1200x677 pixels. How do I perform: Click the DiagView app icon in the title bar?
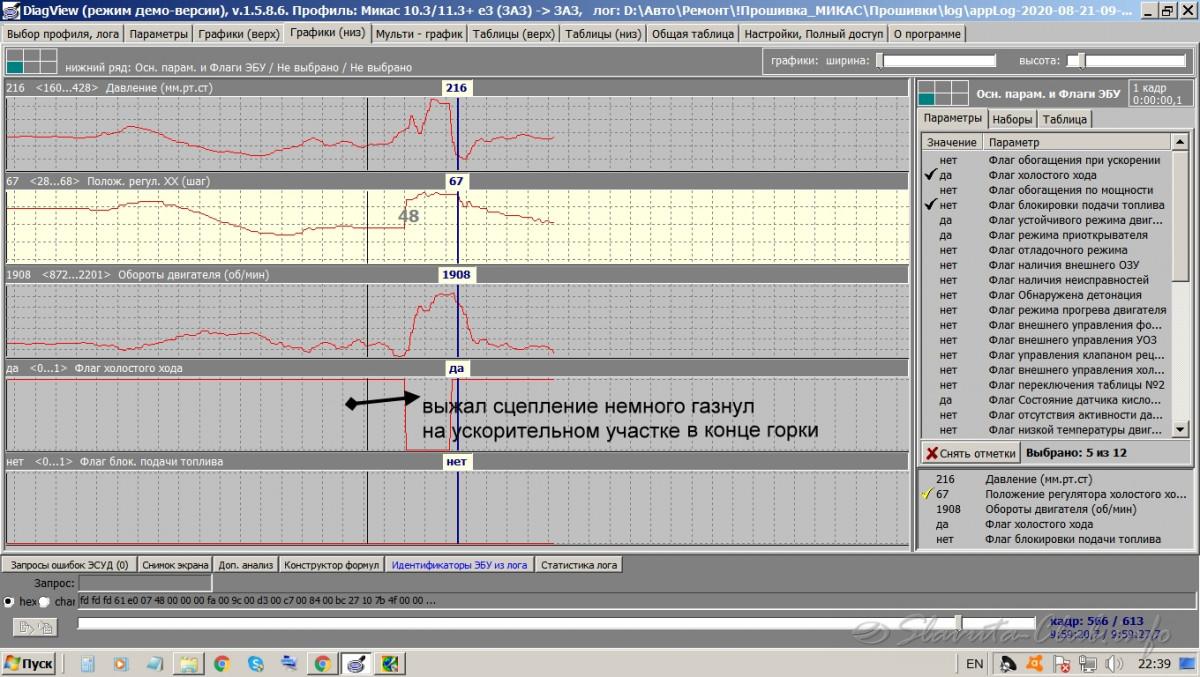point(10,11)
